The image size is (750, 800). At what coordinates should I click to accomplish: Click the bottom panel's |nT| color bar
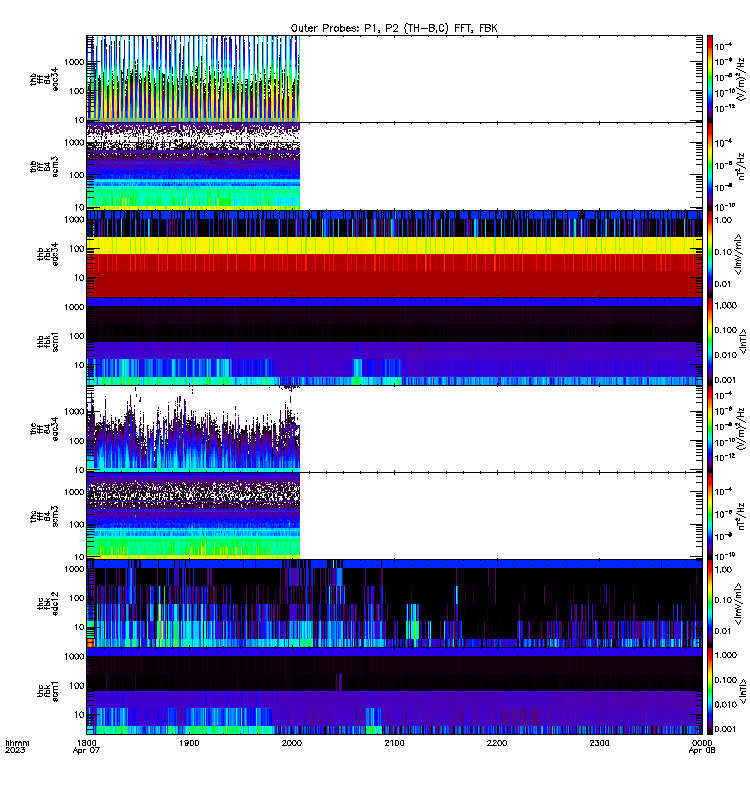(710, 691)
